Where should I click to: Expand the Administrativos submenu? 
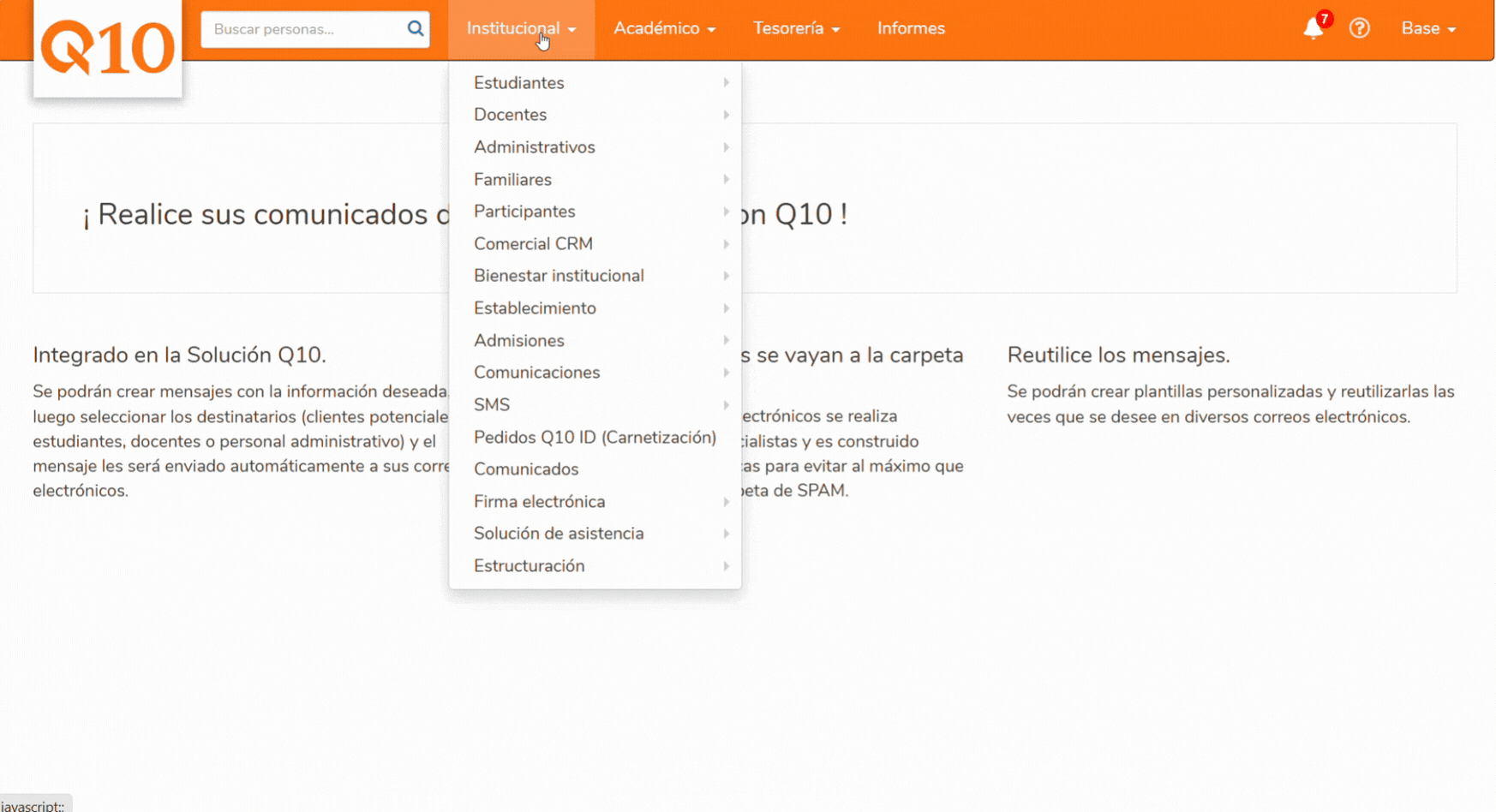coord(595,147)
